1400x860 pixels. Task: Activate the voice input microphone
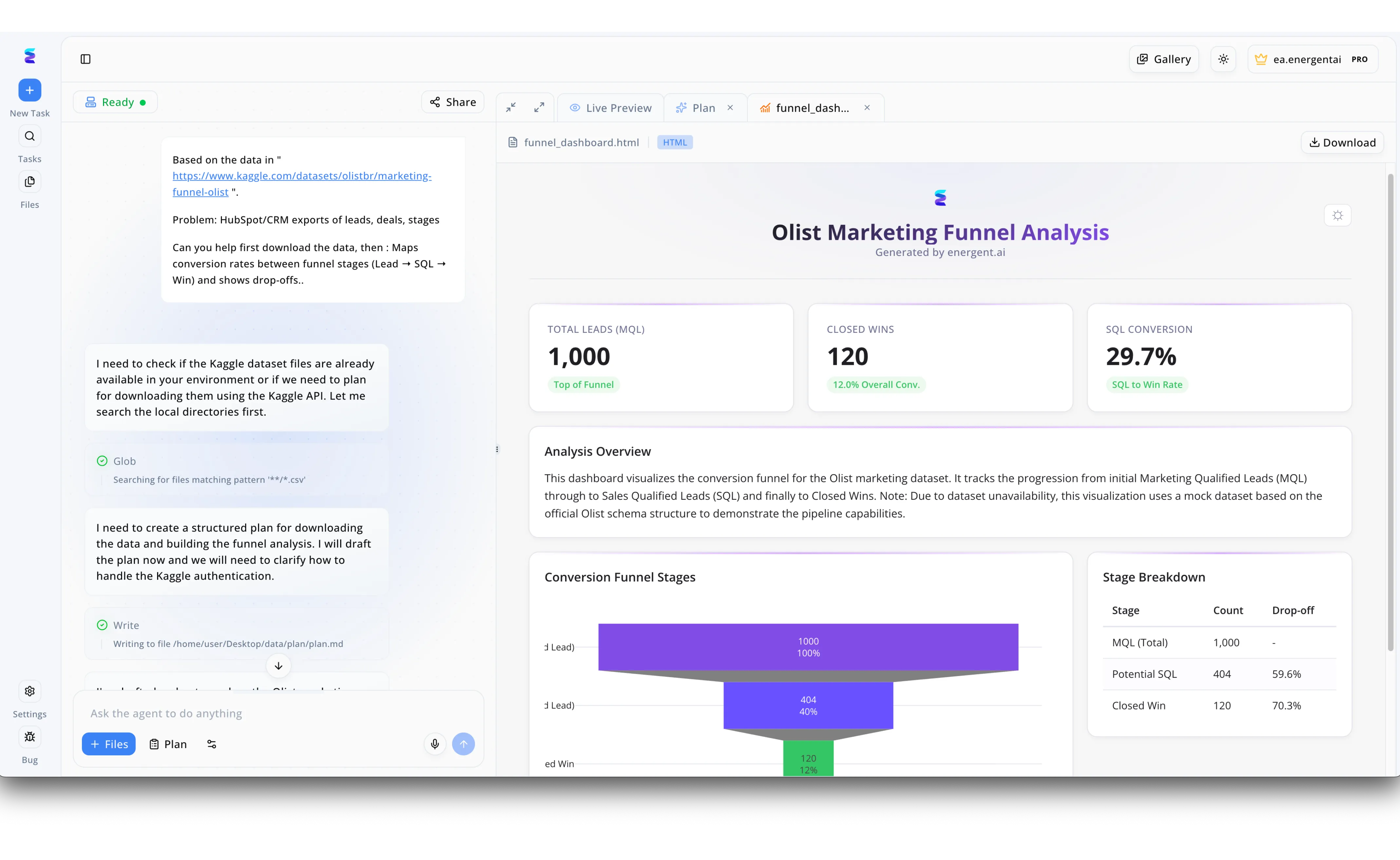pos(435,744)
